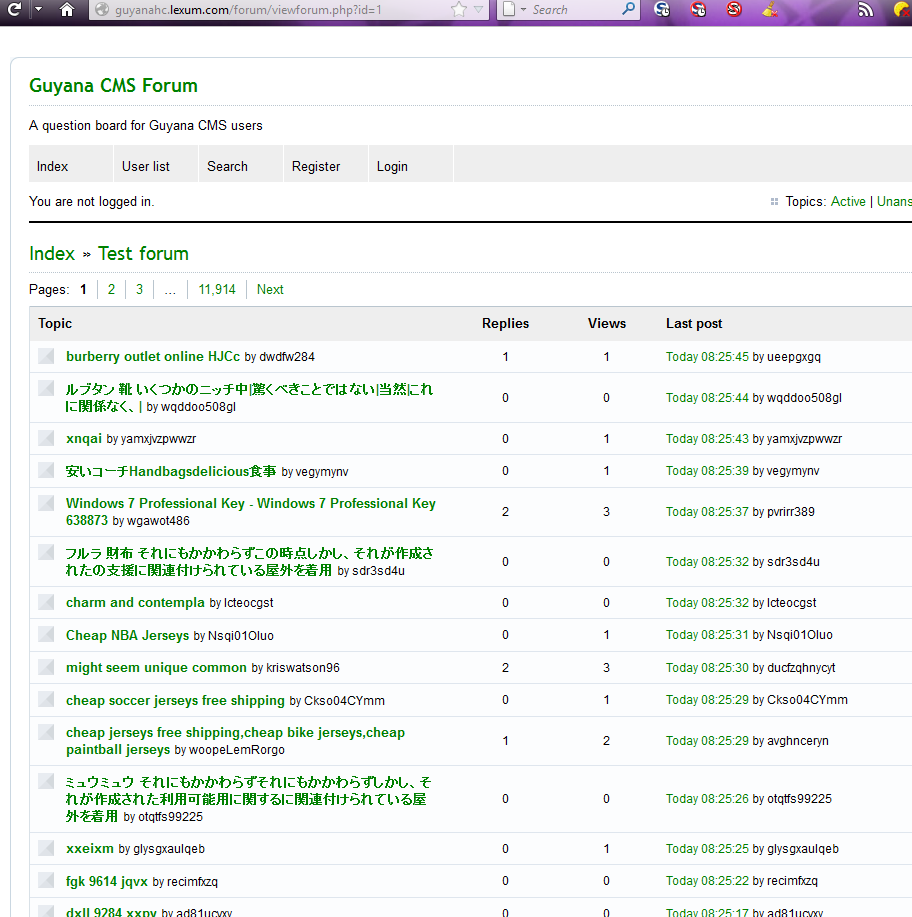Open the Windows 7 Professional Key topic
Screen dimensions: 912x917
[250, 504]
